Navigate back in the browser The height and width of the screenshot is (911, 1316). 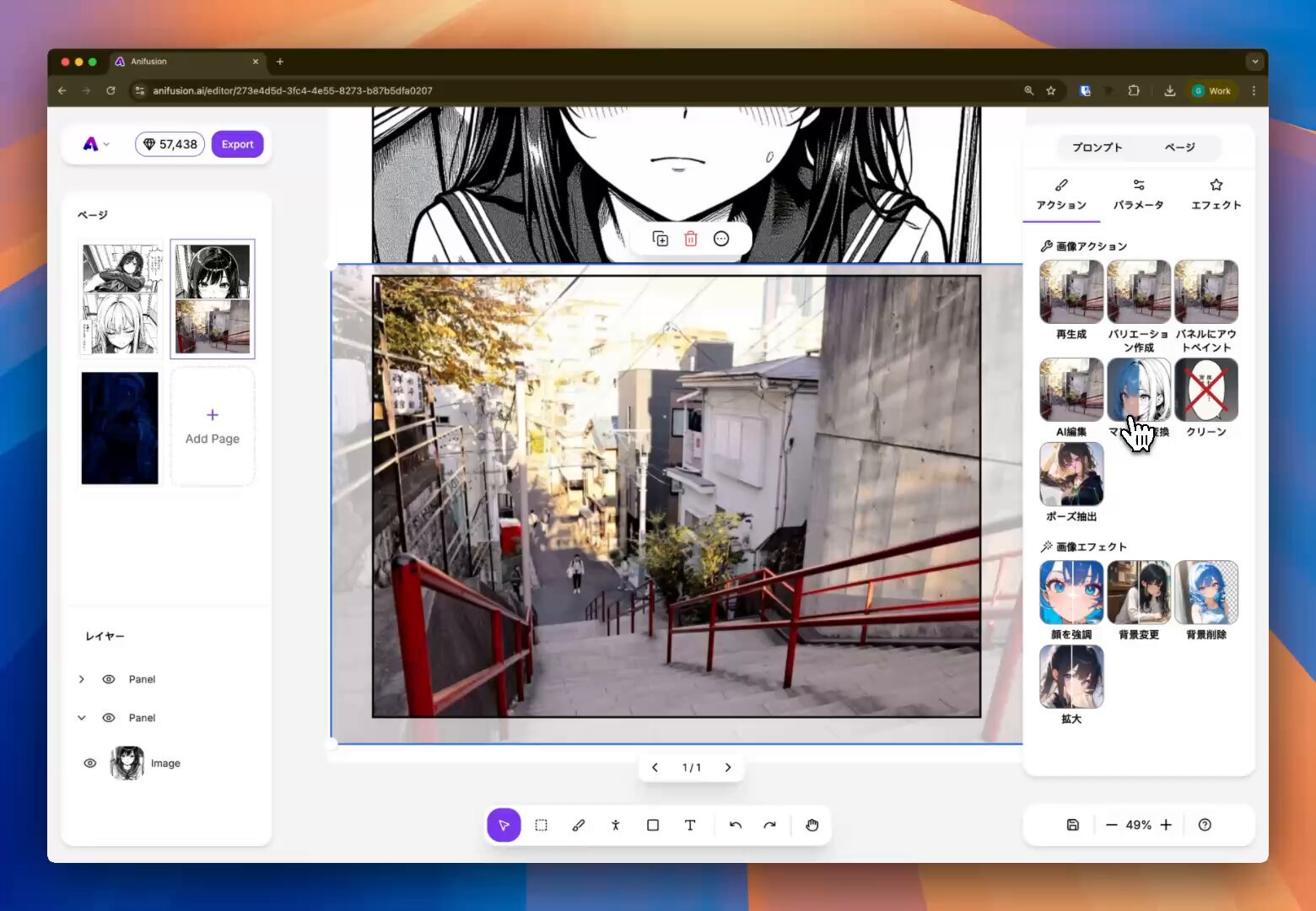(x=62, y=90)
